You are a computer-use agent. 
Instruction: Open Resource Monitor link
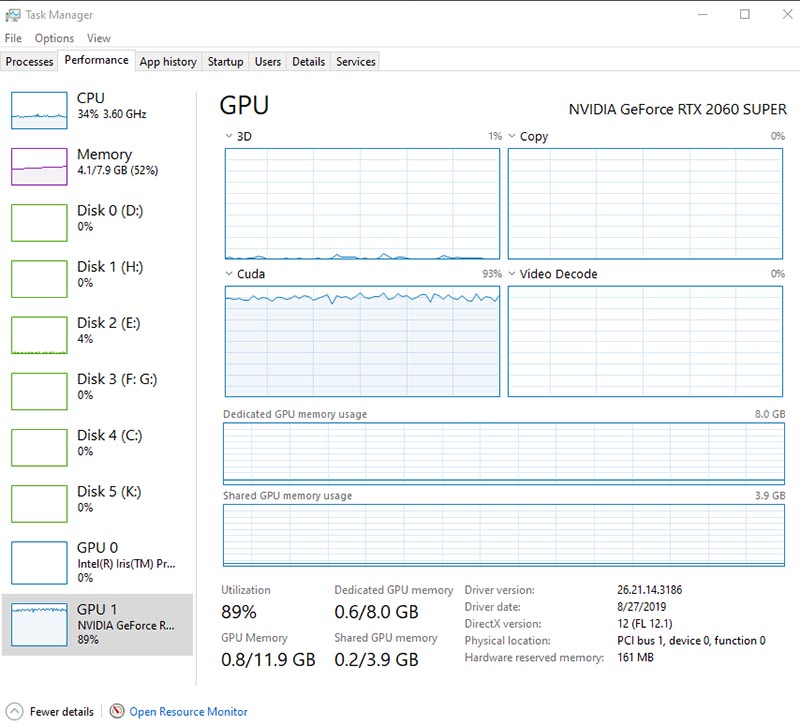(x=188, y=711)
